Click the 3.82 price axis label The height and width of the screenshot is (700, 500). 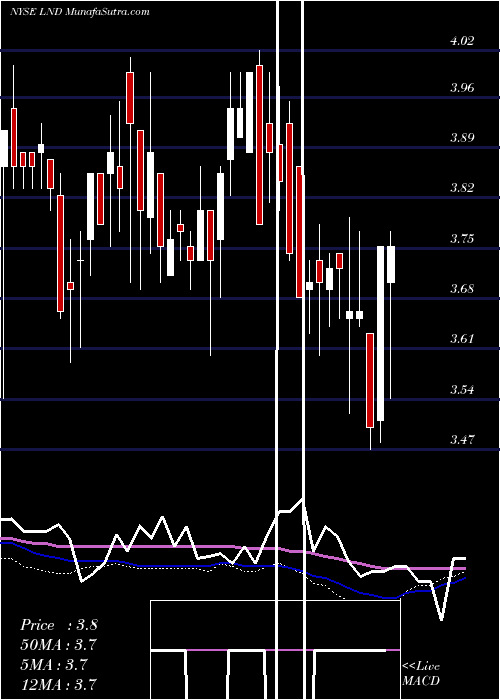pos(462,188)
